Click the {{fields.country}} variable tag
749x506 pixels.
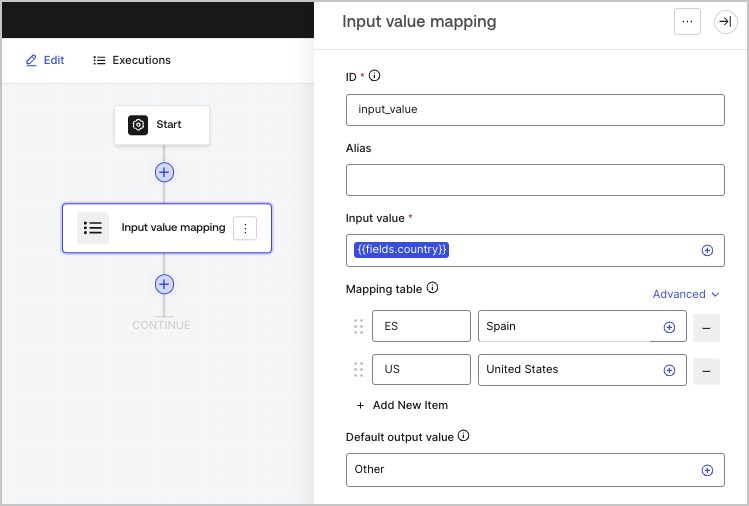(x=401, y=249)
